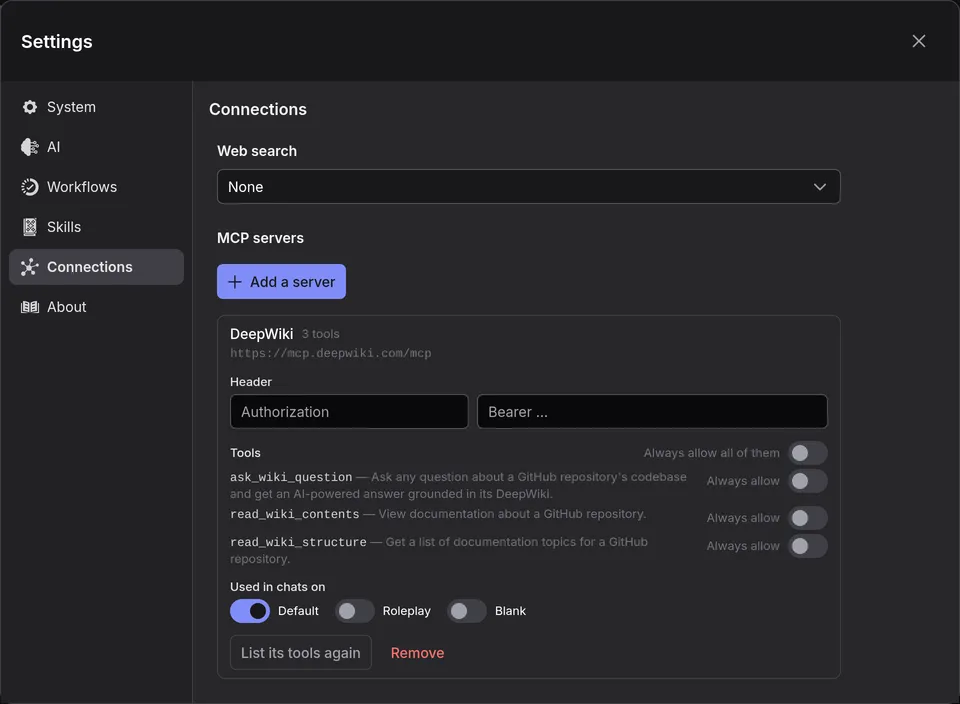Viewport: 960px width, 704px height.
Task: Open the AI settings section
Action: 96,147
